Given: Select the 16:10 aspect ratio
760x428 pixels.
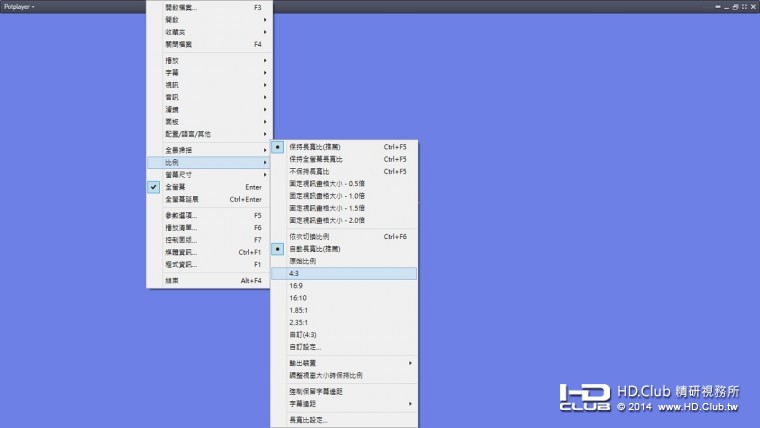Looking at the screenshot, I should click(x=344, y=298).
